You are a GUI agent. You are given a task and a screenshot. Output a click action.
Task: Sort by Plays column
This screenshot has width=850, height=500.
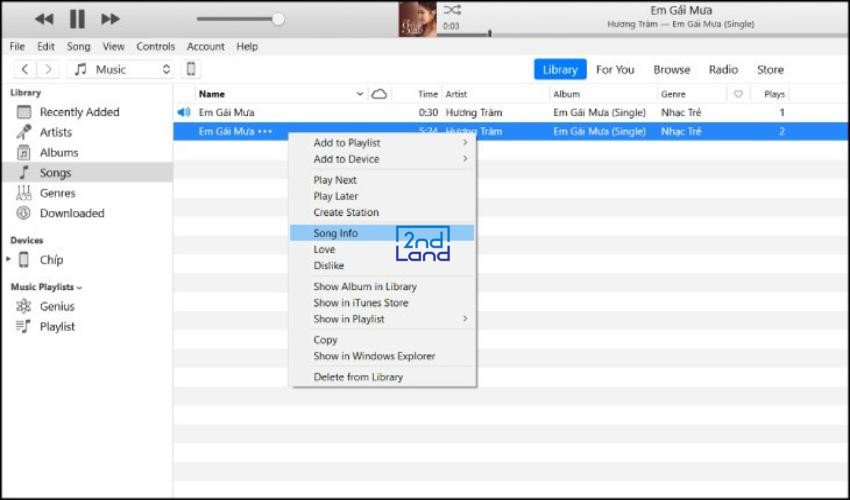point(774,94)
